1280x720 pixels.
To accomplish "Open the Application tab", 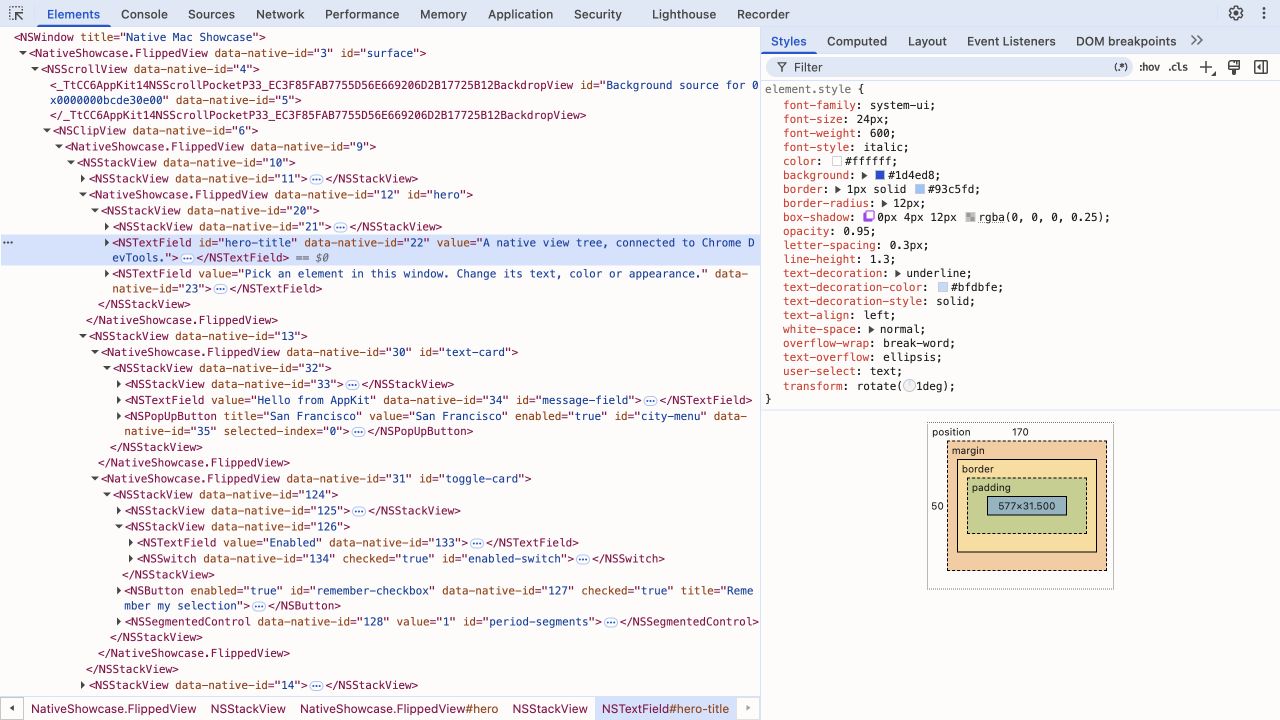I will point(520,14).
